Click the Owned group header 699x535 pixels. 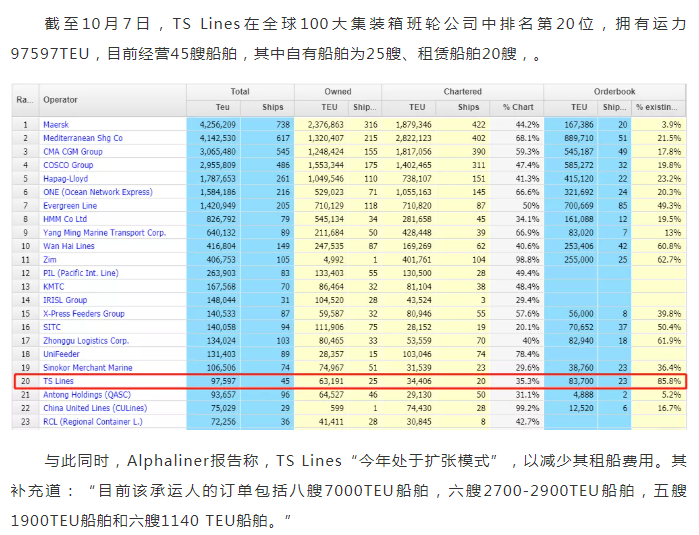tap(338, 92)
